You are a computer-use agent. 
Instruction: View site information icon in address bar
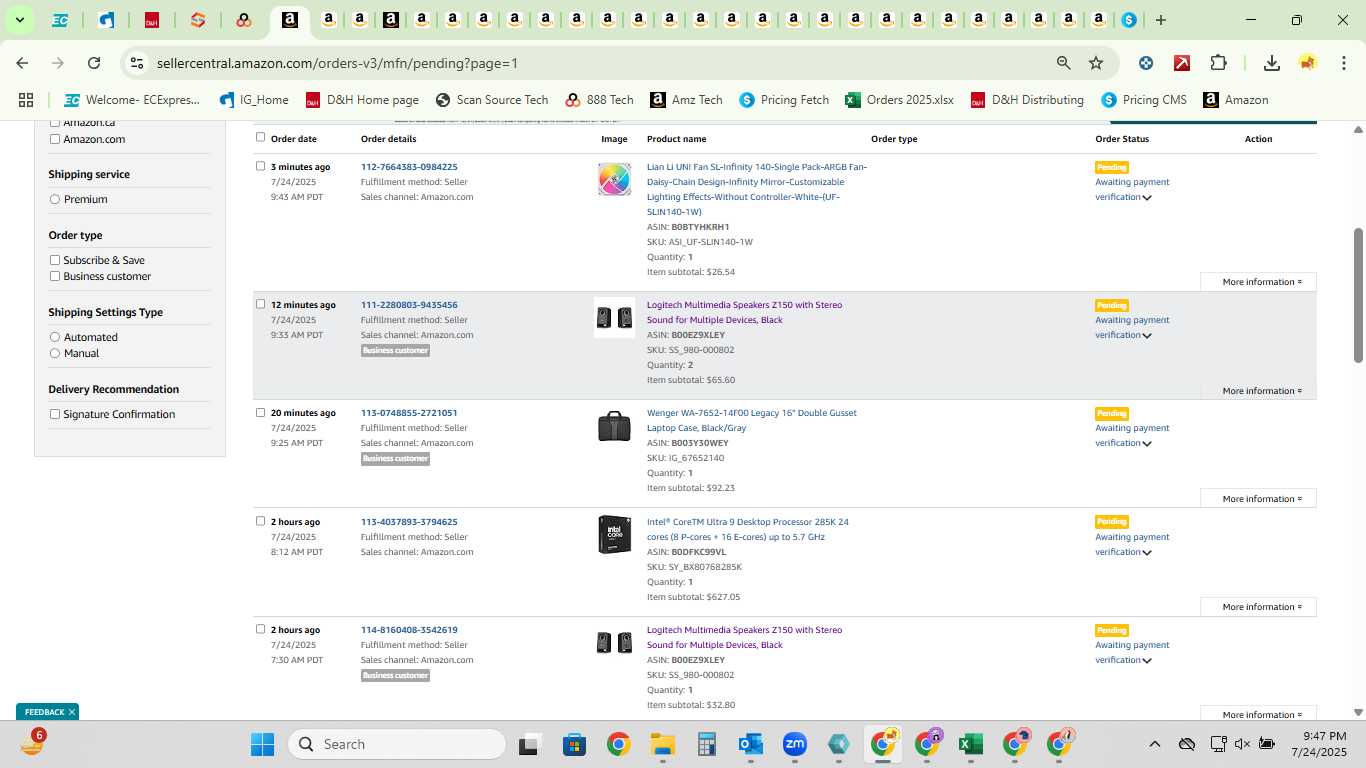(137, 63)
